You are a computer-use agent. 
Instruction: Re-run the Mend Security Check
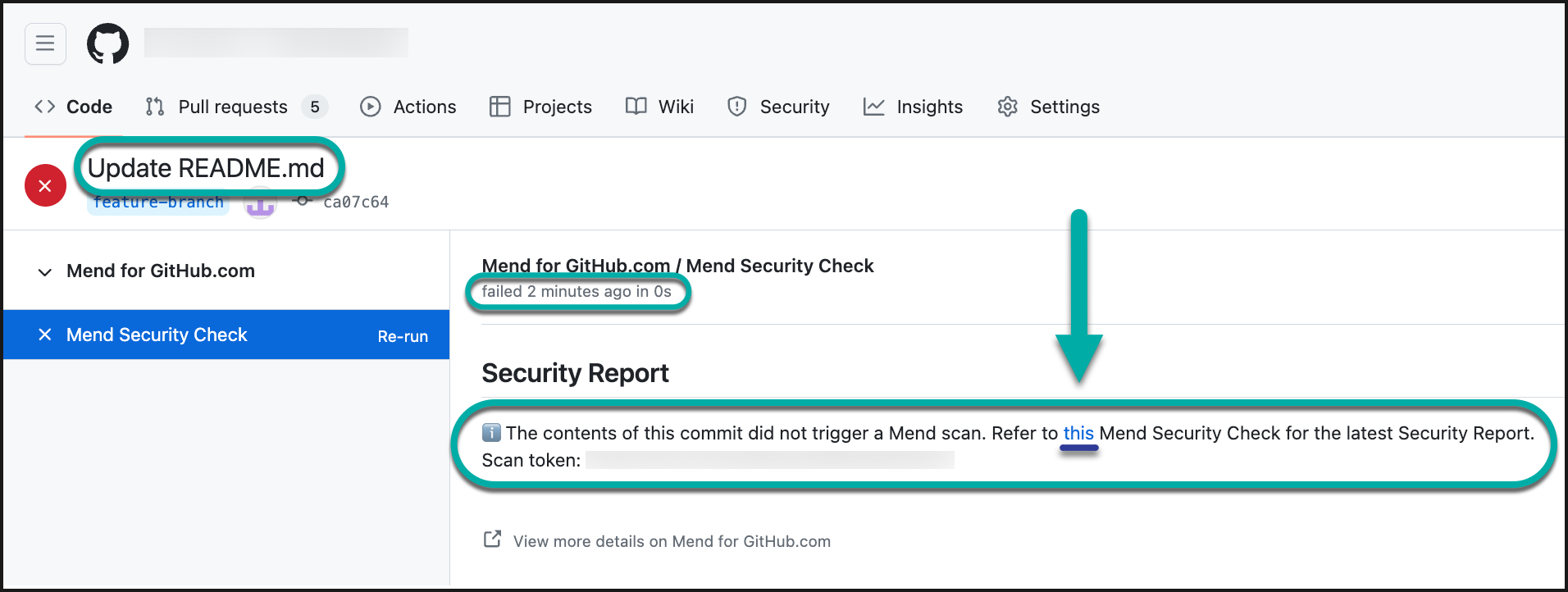point(403,336)
